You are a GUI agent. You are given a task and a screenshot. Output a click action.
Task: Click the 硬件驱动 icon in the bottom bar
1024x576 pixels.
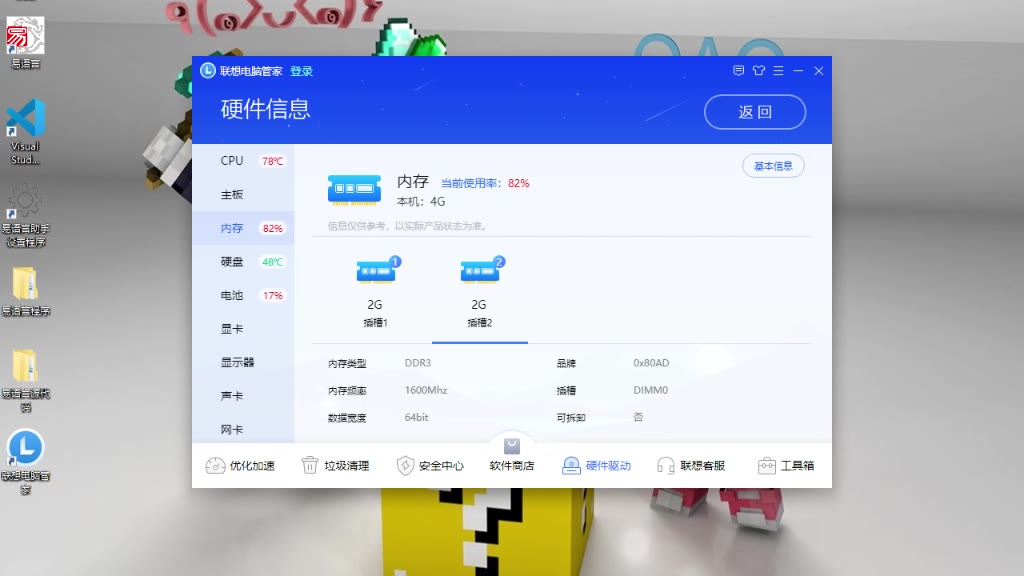pos(571,466)
